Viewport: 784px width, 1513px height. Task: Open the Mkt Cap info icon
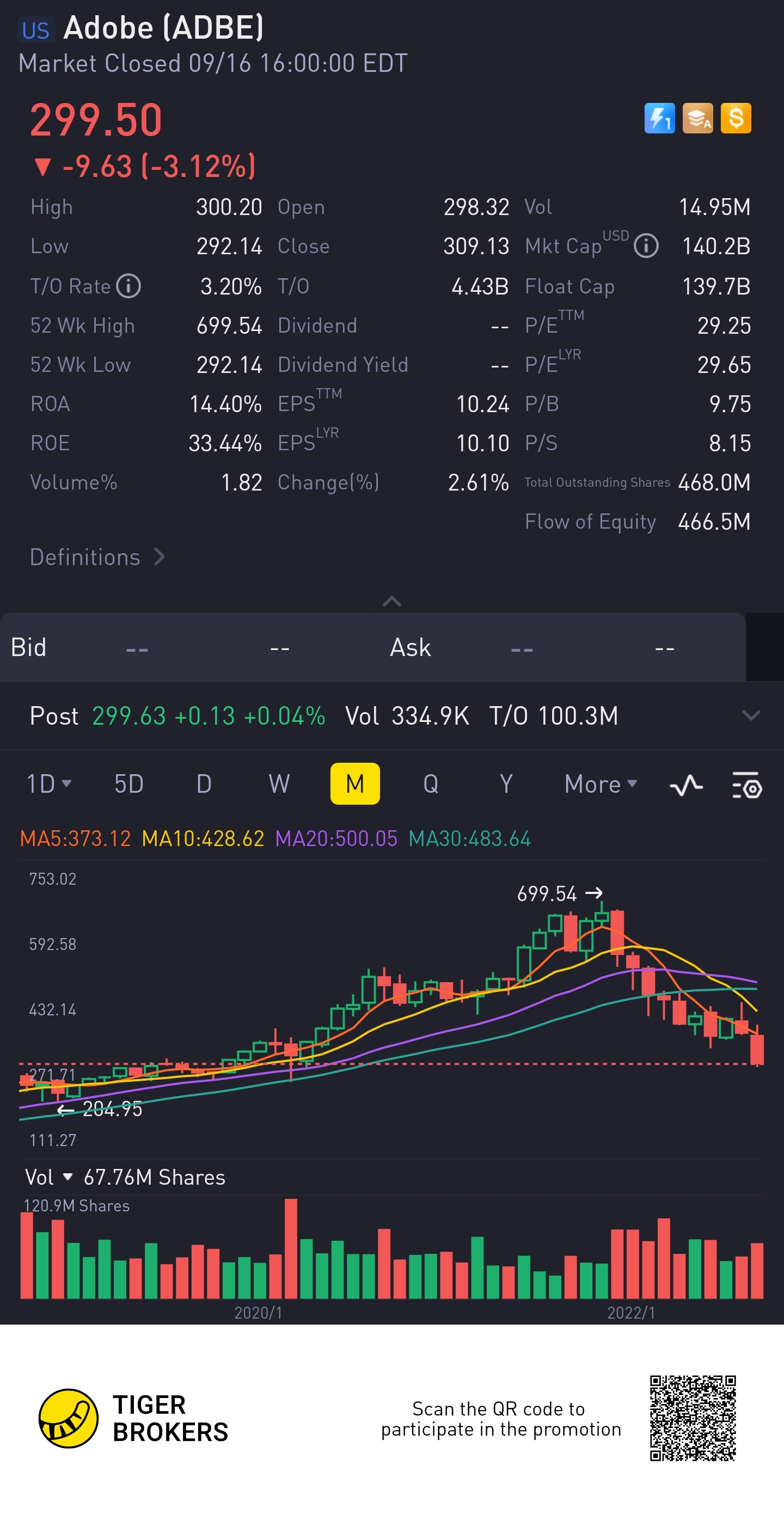[x=646, y=246]
